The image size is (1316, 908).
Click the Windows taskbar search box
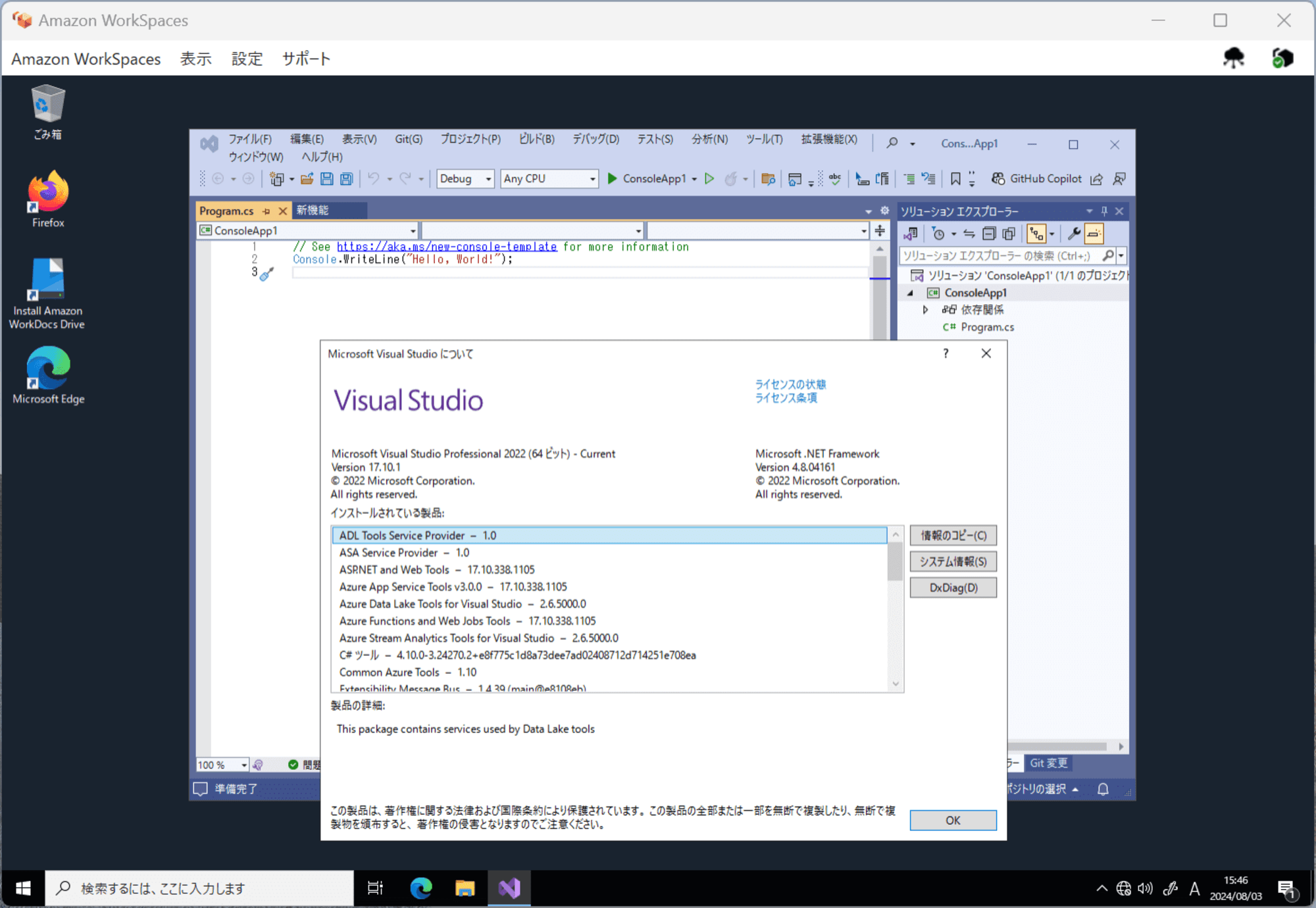click(x=199, y=888)
